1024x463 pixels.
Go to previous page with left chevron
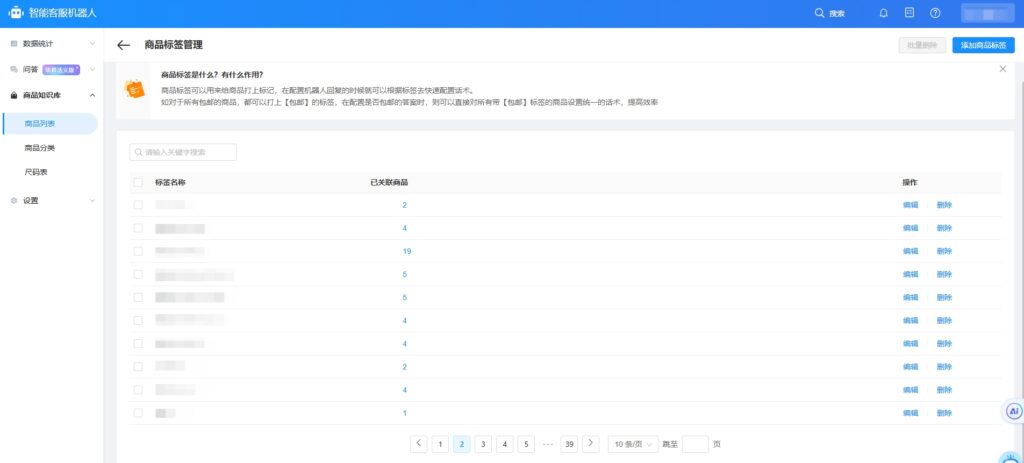419,443
